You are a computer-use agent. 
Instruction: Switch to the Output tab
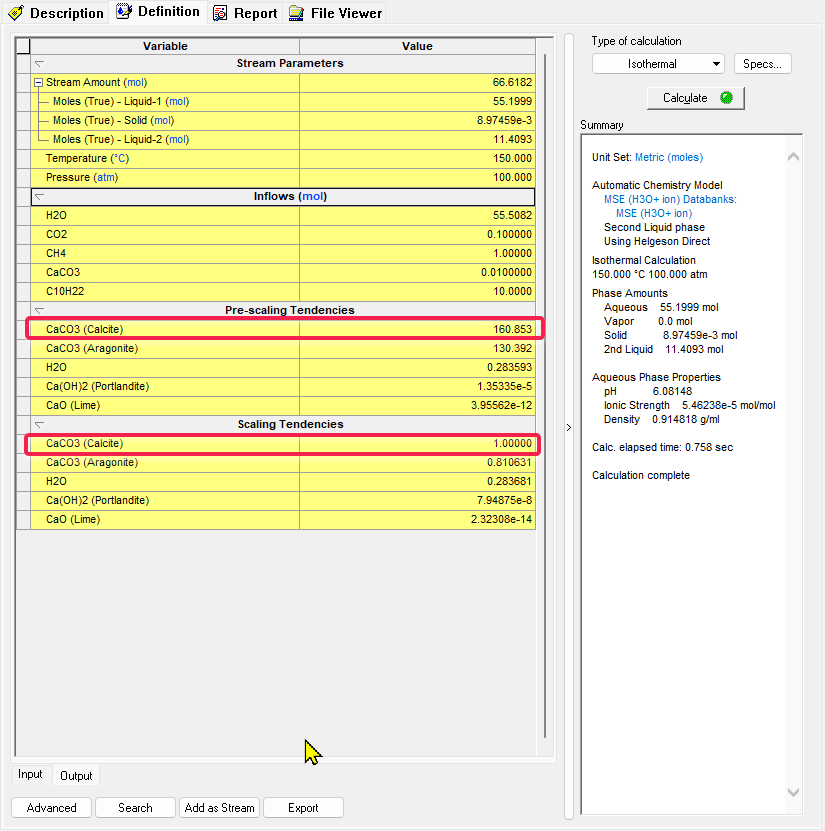click(x=76, y=776)
